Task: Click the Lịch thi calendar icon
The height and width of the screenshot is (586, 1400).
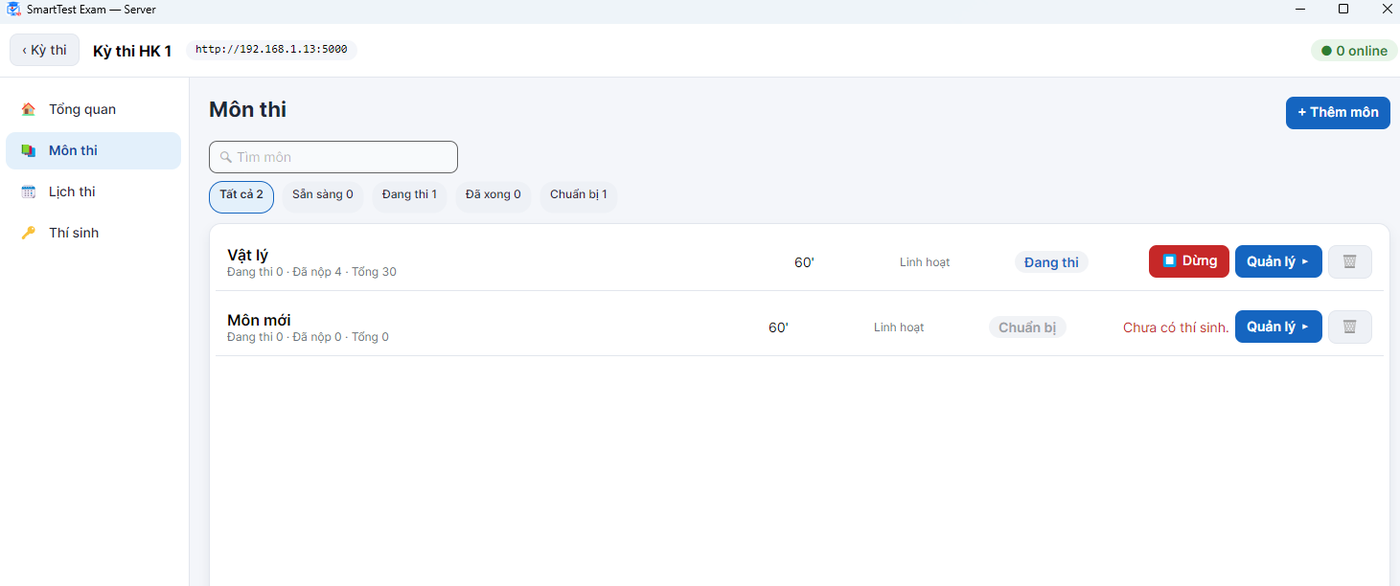Action: (x=29, y=191)
